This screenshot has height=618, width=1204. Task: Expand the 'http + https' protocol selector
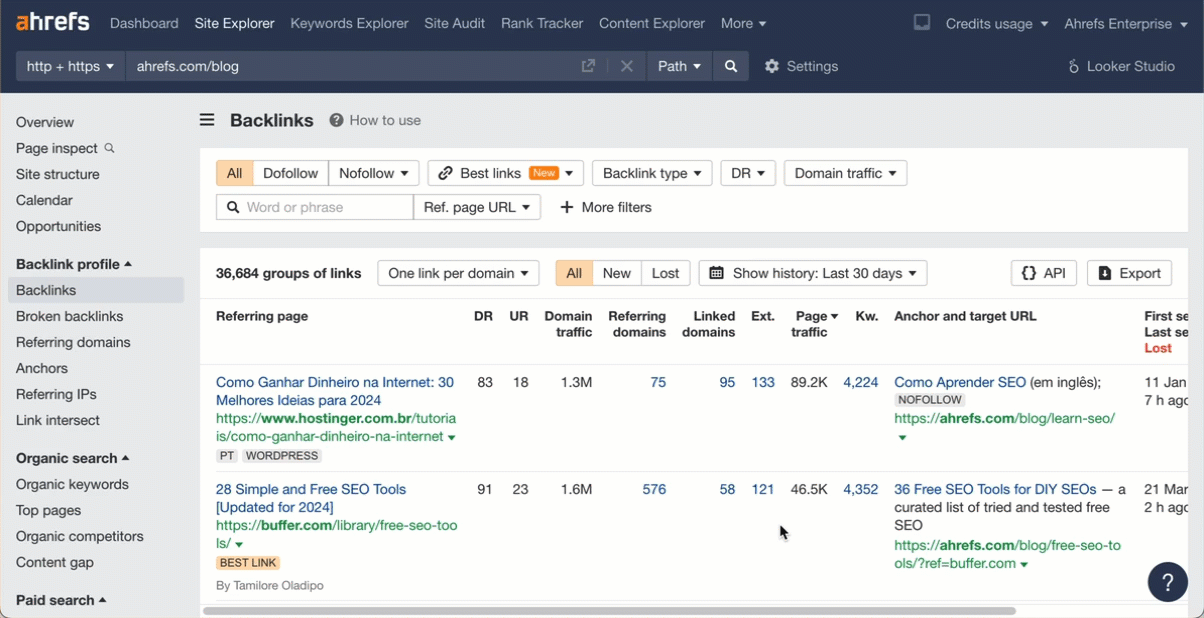[69, 66]
